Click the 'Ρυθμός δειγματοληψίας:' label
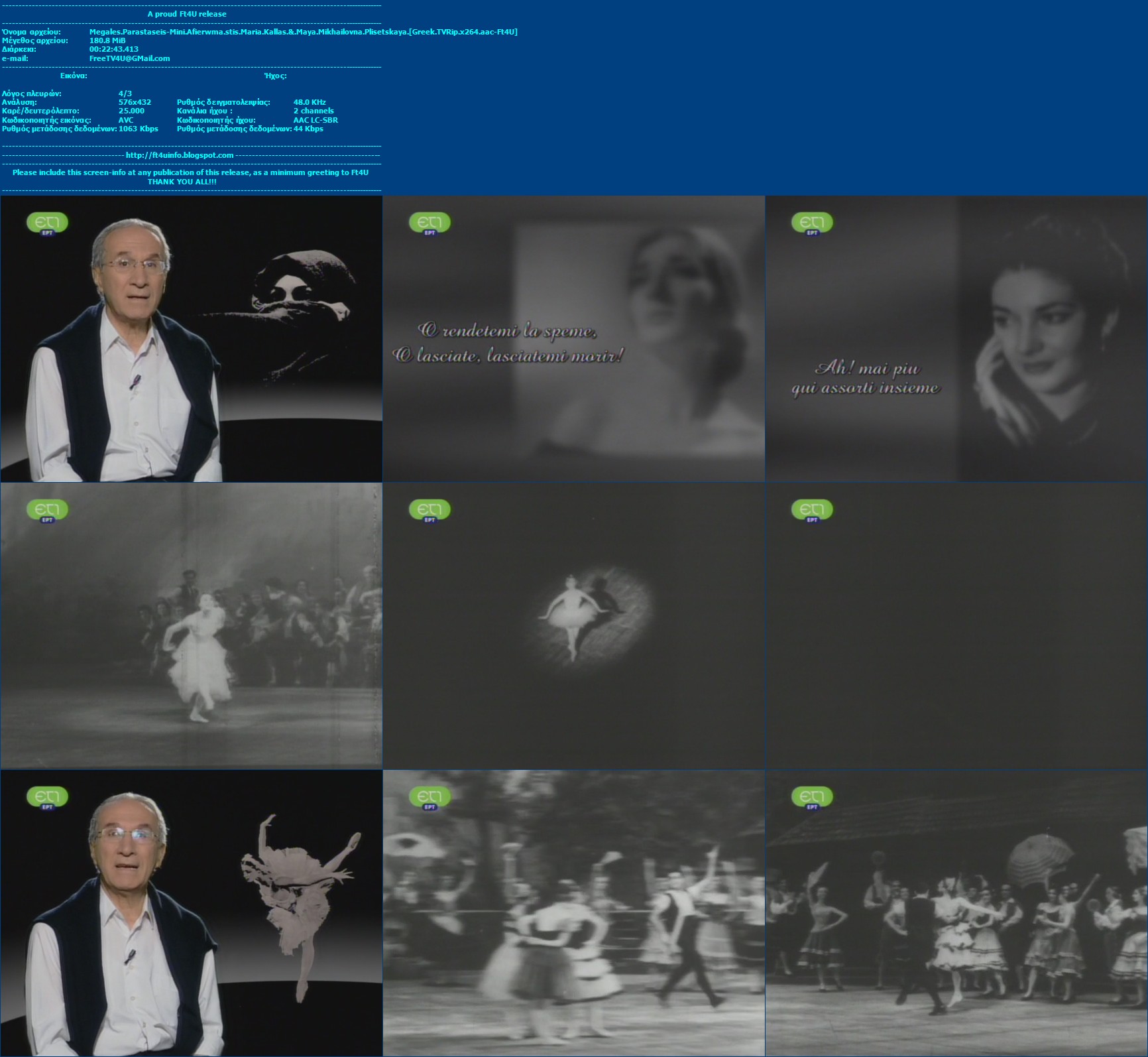1148x1057 pixels. (223, 102)
